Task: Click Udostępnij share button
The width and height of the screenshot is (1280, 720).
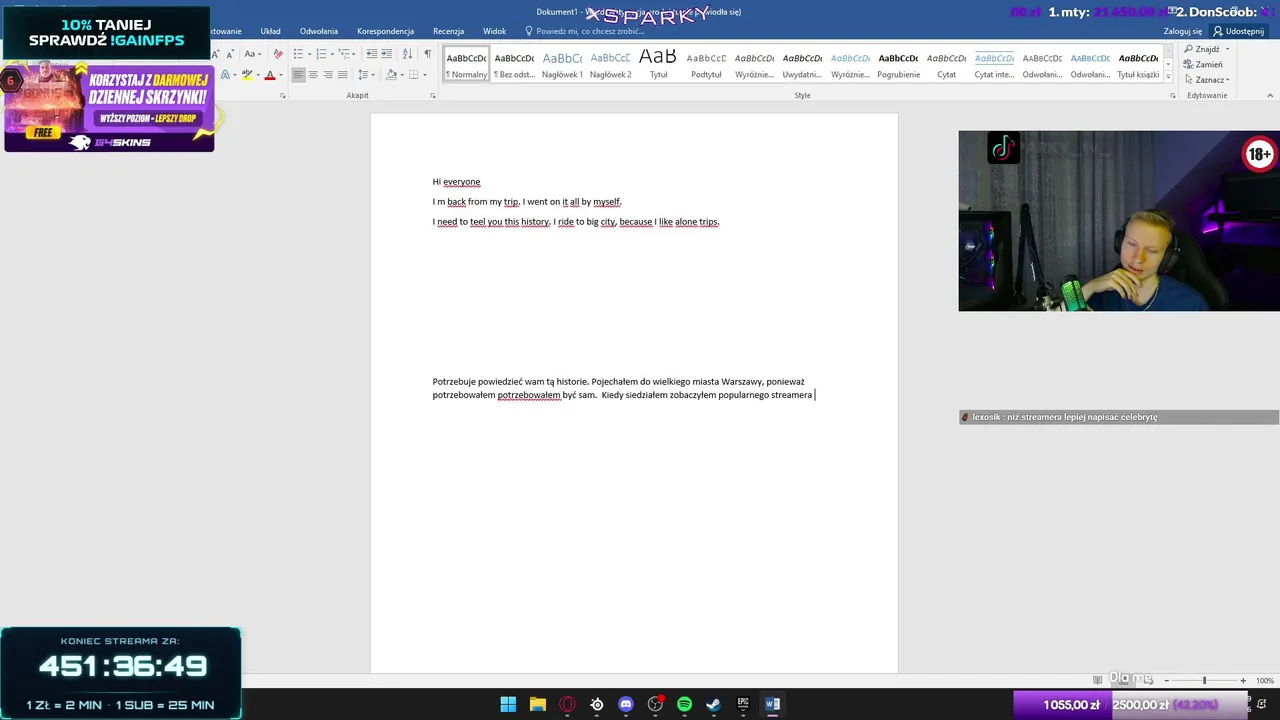Action: click(1239, 31)
